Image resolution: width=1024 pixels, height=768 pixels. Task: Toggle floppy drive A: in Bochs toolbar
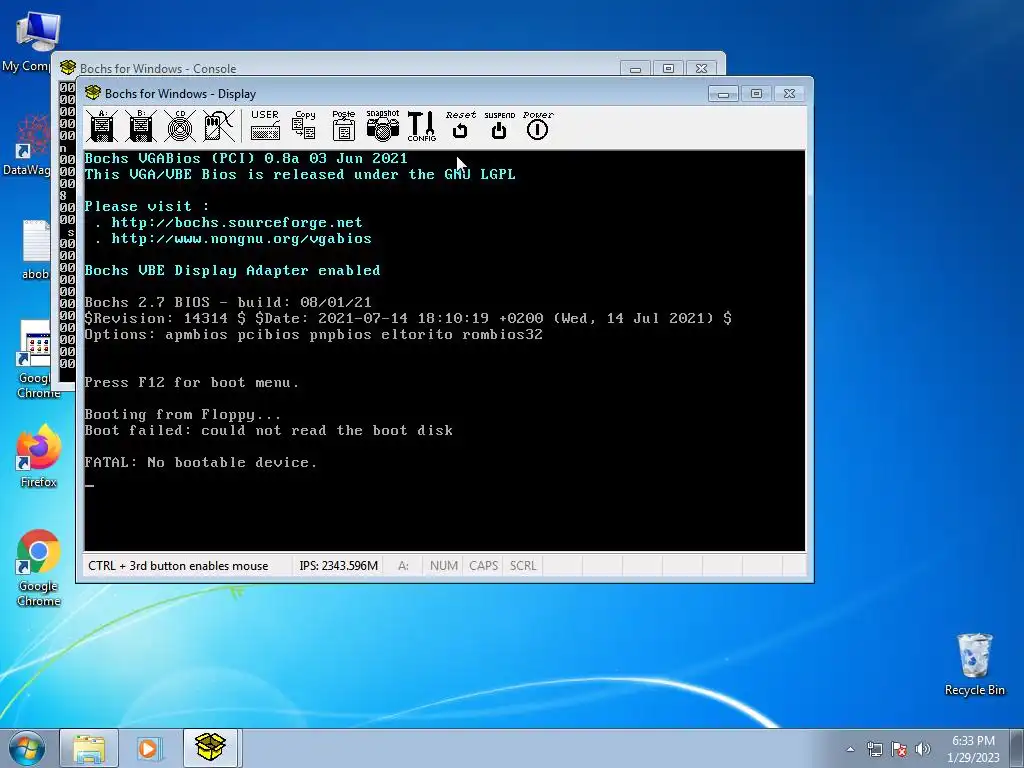(102, 125)
